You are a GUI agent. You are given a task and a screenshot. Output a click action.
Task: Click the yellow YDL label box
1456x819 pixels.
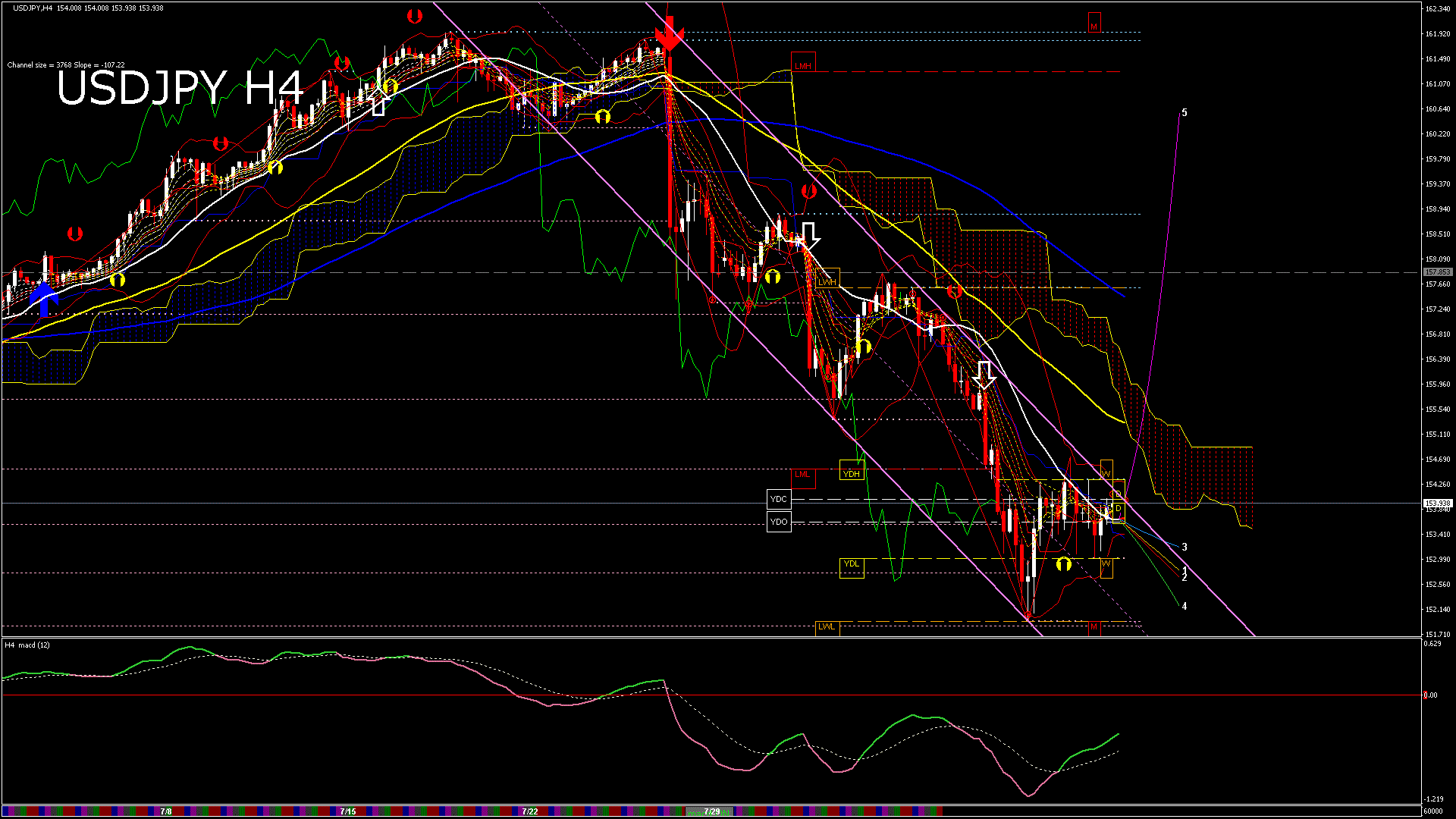click(852, 564)
